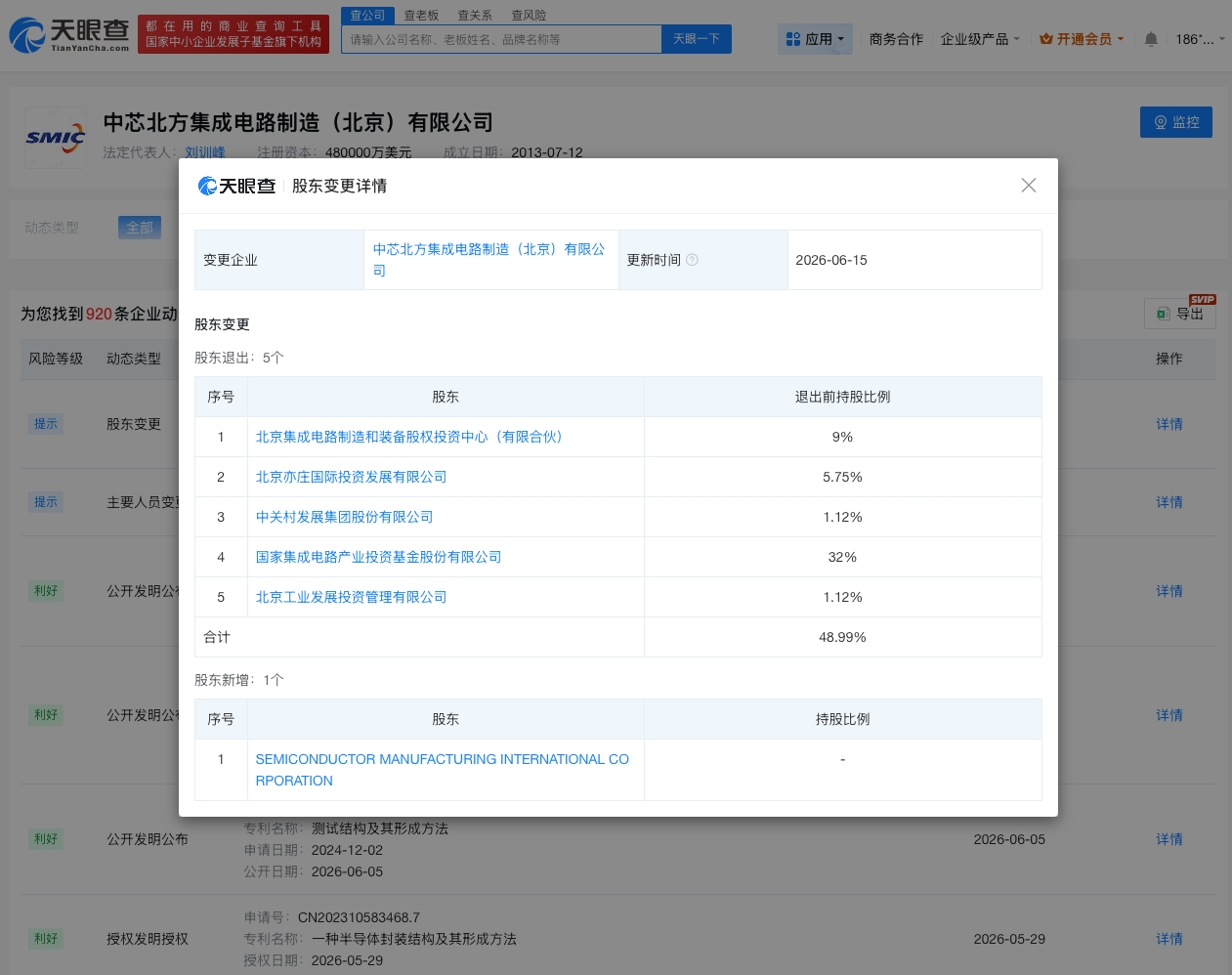This screenshot has height=975, width=1232.
Task: Click the info icon next to 更新时间
Action: coord(692,260)
